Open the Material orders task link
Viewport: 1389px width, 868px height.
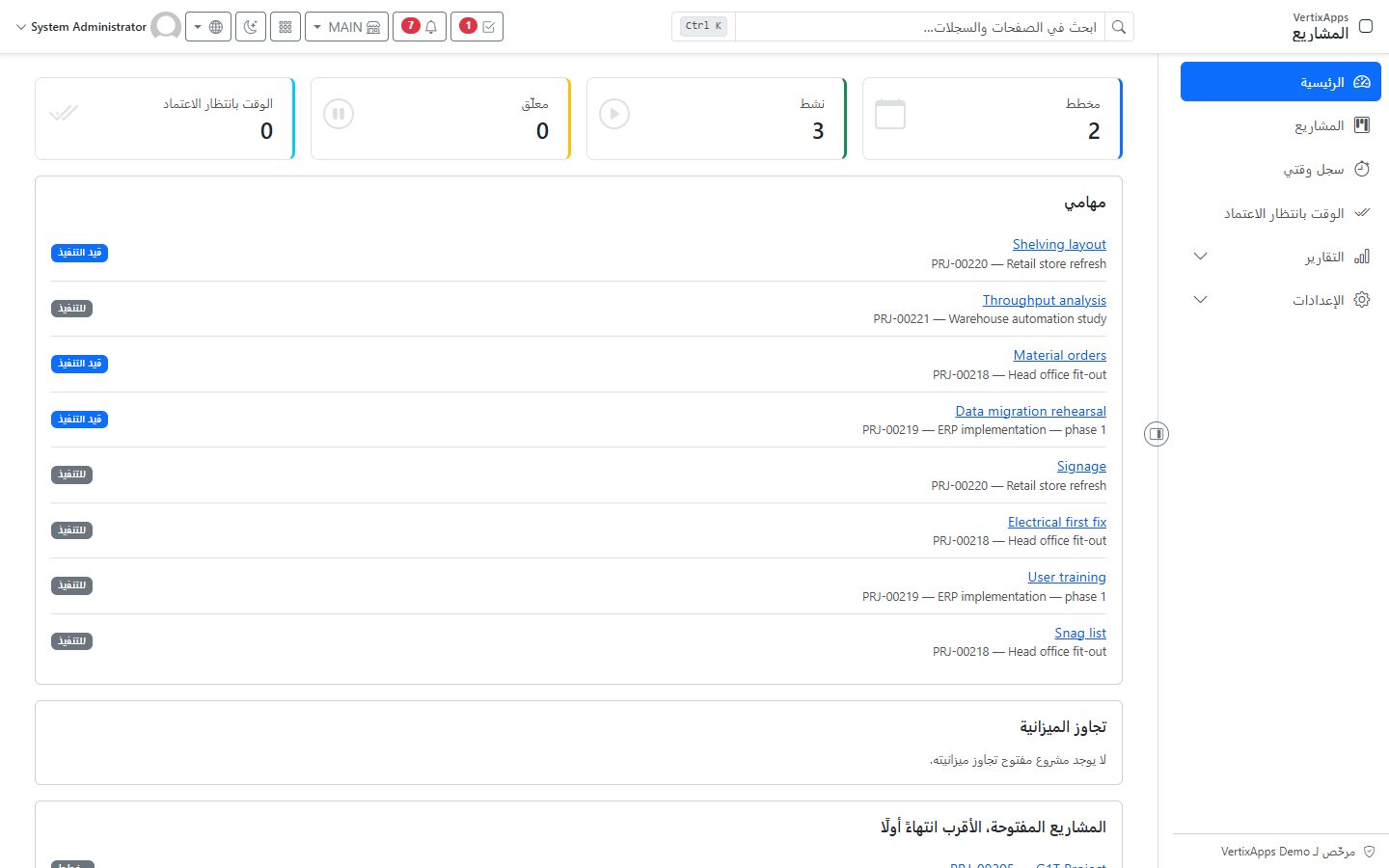(1060, 355)
